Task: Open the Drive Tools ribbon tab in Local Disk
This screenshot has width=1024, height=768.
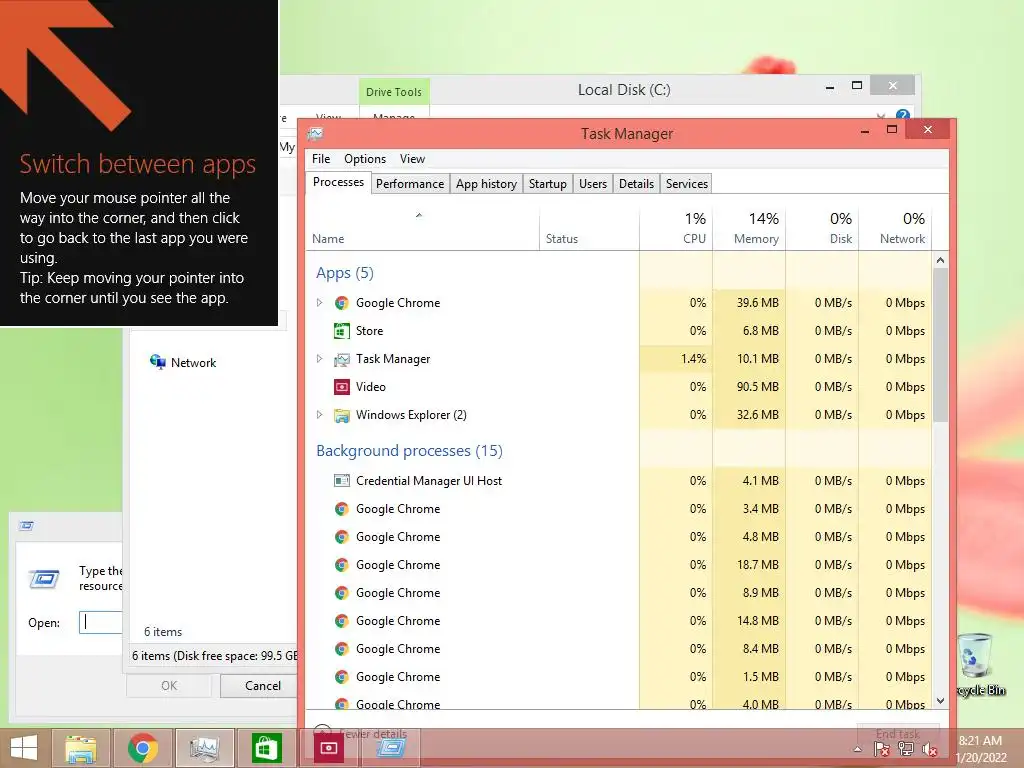Action: 394,92
